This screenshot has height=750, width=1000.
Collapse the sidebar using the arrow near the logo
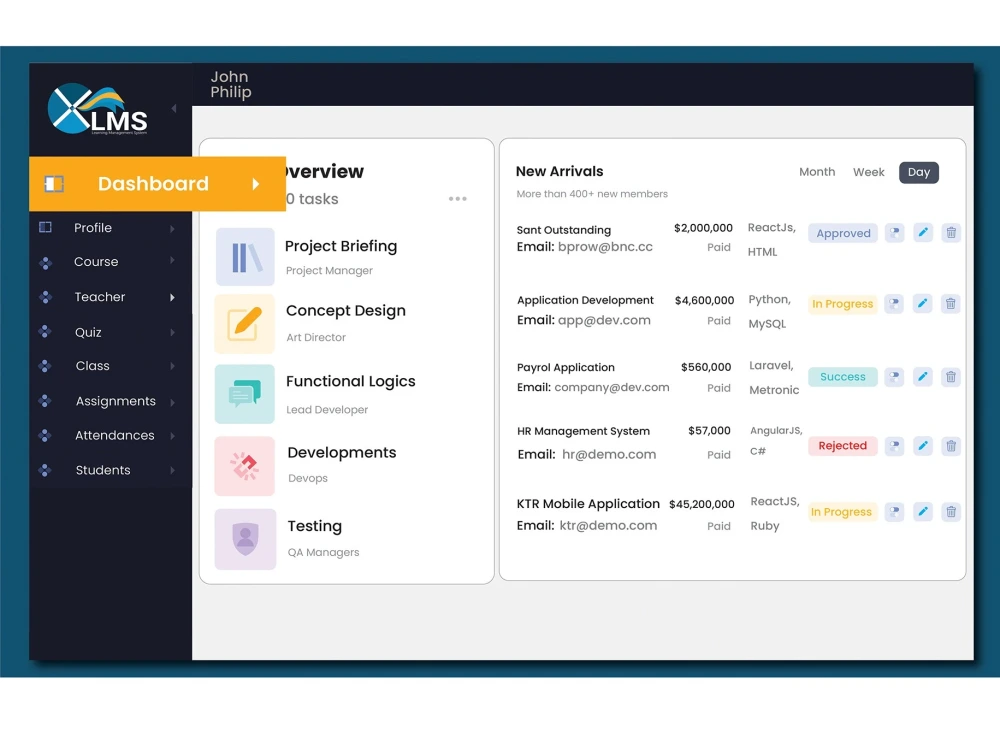click(172, 110)
